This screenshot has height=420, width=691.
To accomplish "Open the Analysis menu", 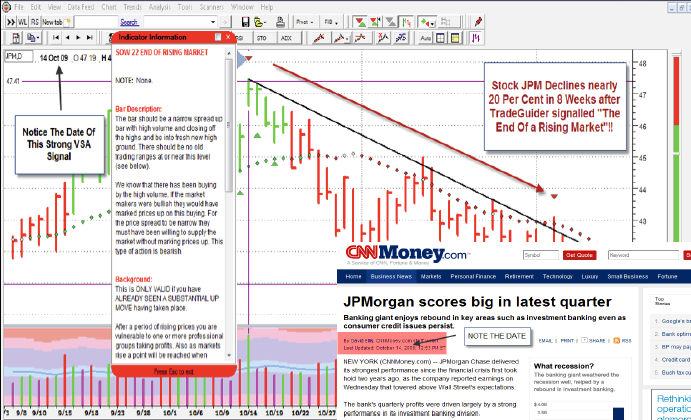I will (x=160, y=7).
